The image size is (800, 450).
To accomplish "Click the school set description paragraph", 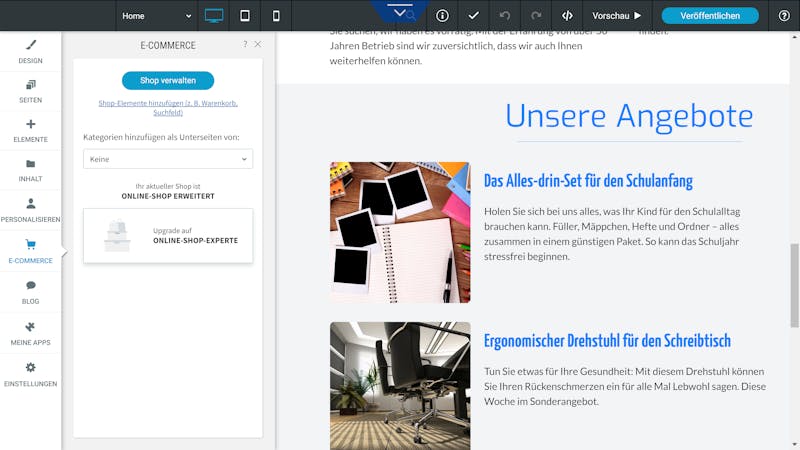I will click(612, 234).
